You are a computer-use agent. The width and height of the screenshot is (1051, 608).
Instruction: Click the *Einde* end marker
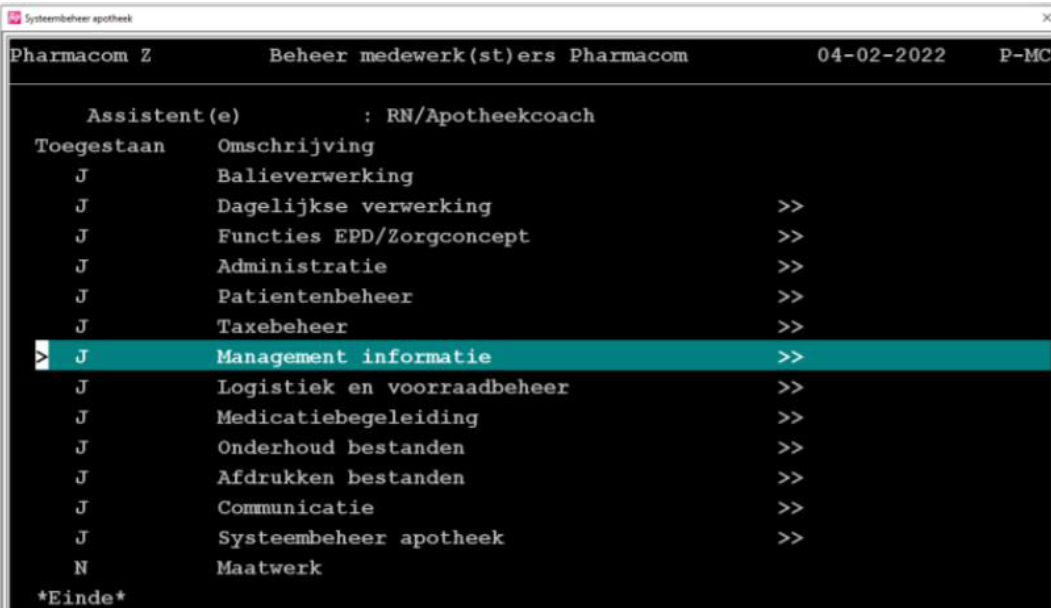coord(80,598)
